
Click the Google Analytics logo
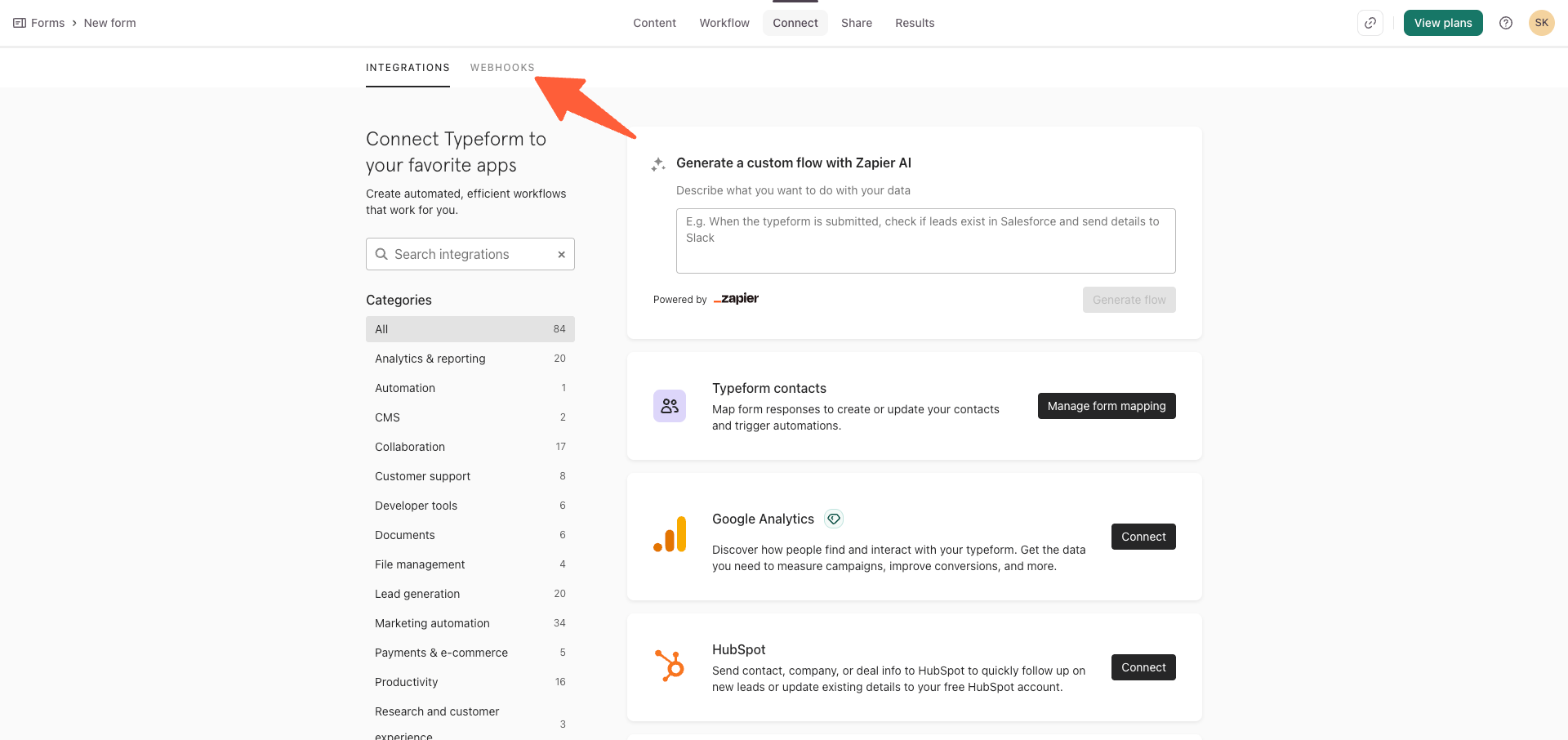pos(670,534)
